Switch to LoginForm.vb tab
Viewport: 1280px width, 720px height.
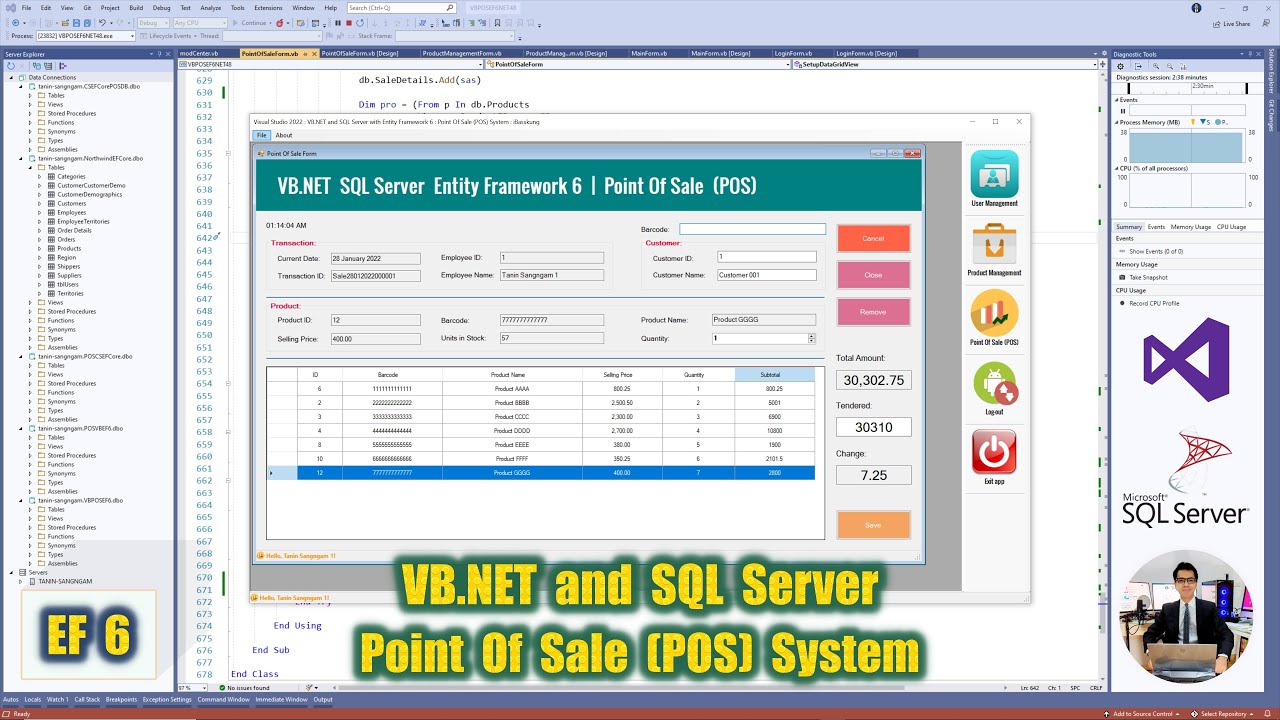793,54
